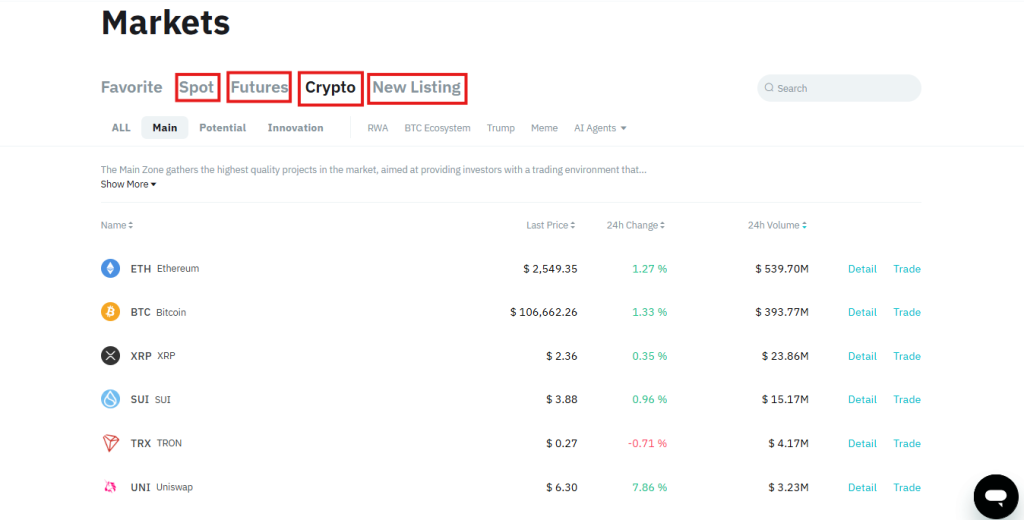Screen dimensions: 1024x520
Task: Click the -0.71 % change value
Action: coord(647,443)
